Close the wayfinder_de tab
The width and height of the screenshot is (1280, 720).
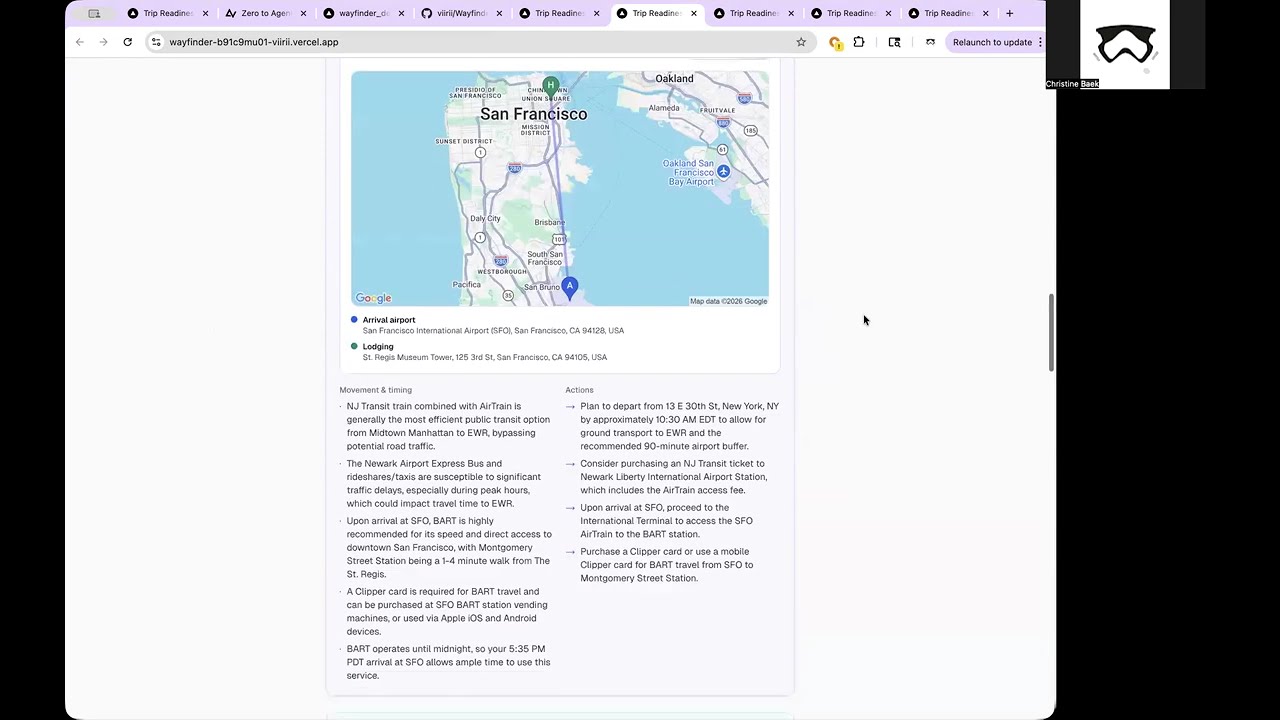coord(401,13)
